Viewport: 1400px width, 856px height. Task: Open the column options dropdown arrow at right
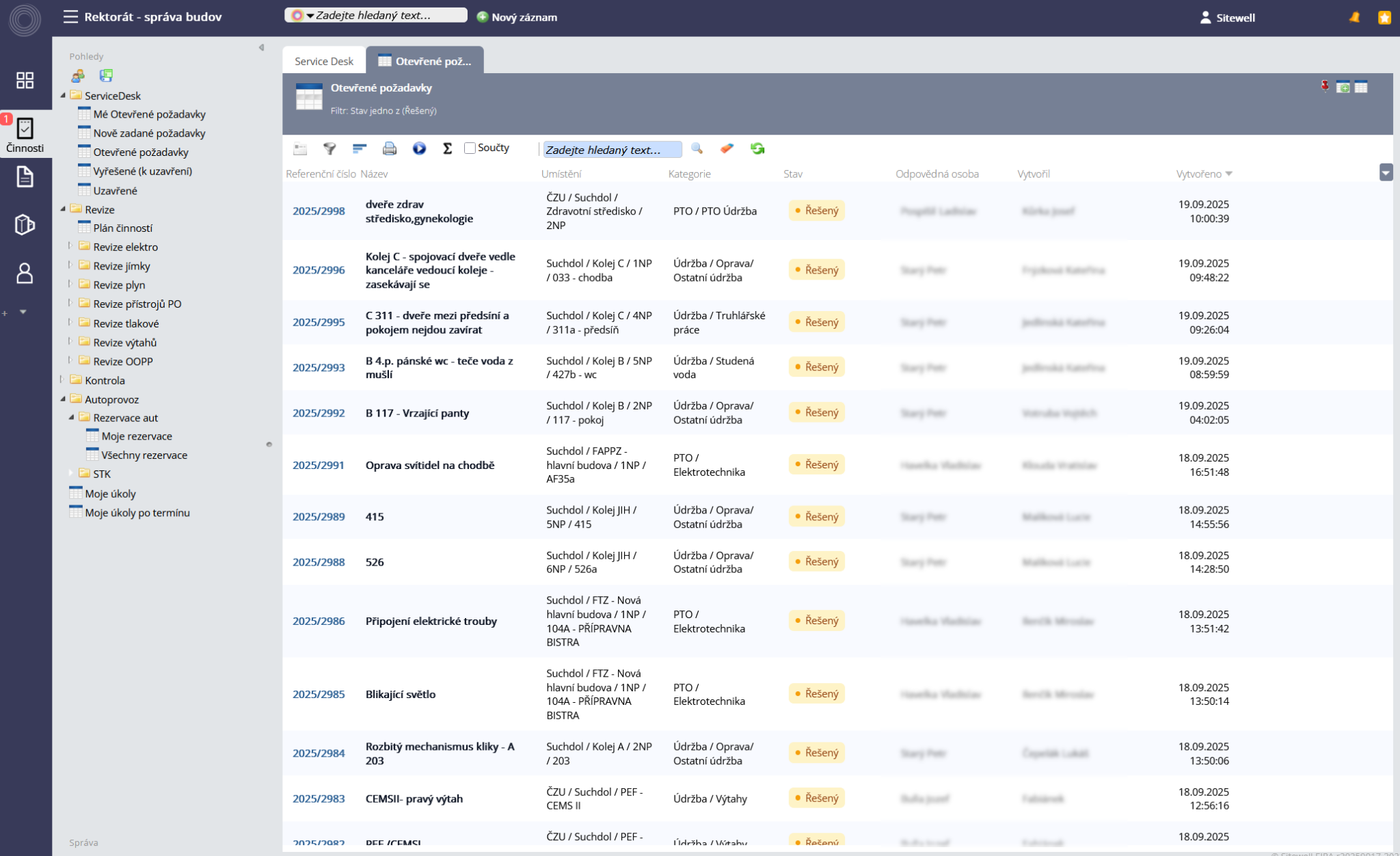pyautogui.click(x=1386, y=173)
